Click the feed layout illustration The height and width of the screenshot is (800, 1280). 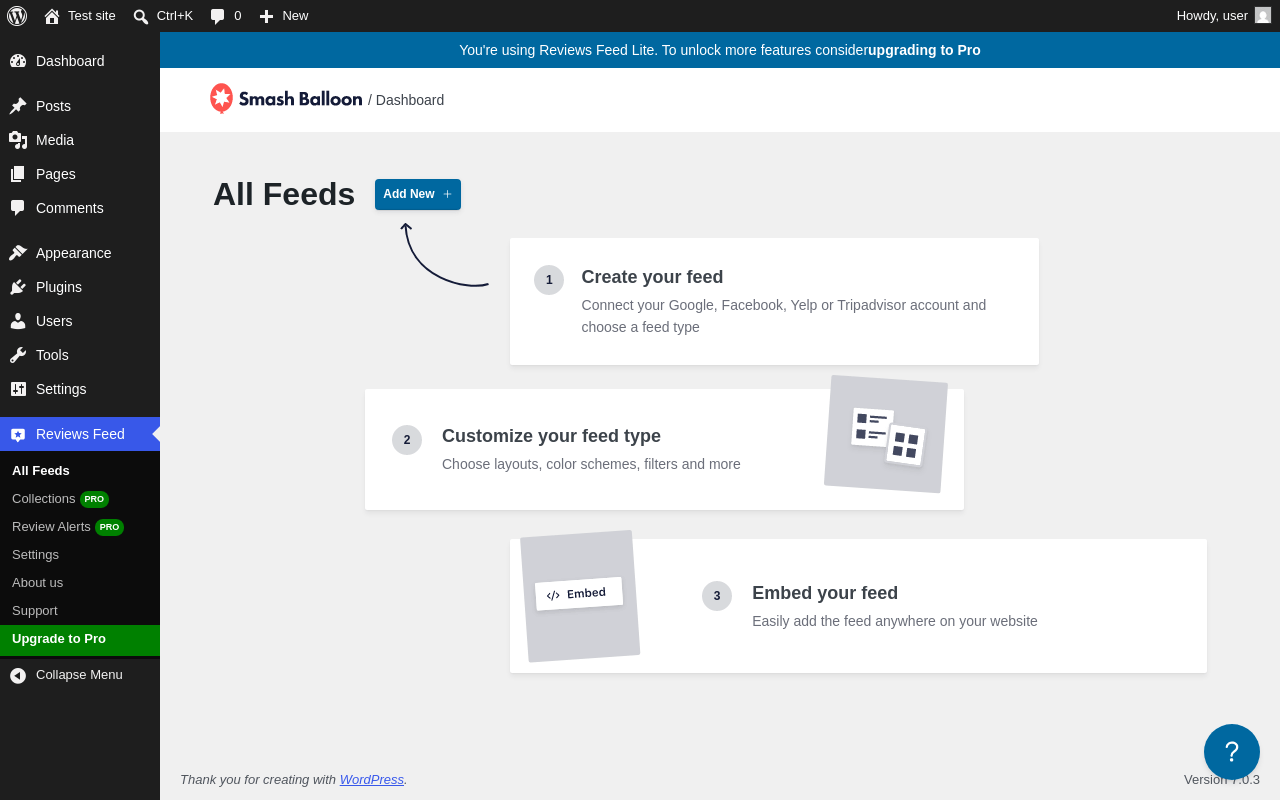(x=886, y=434)
